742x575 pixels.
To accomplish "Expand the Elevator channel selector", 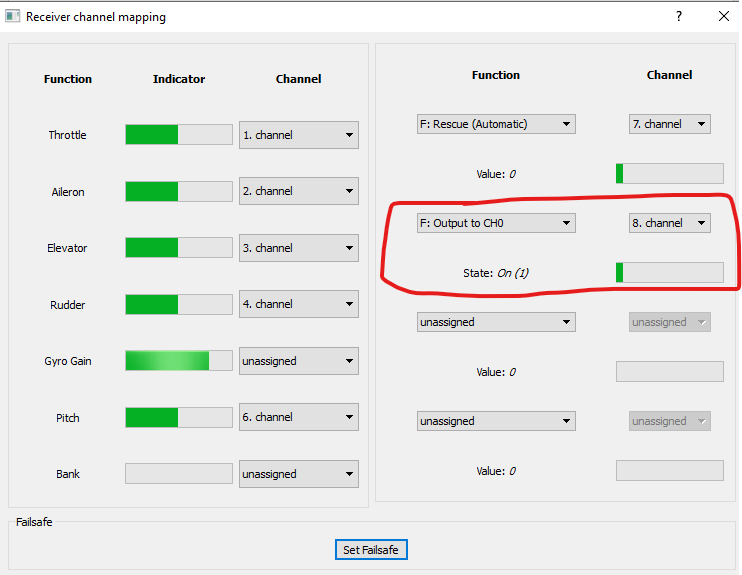I will (298, 248).
